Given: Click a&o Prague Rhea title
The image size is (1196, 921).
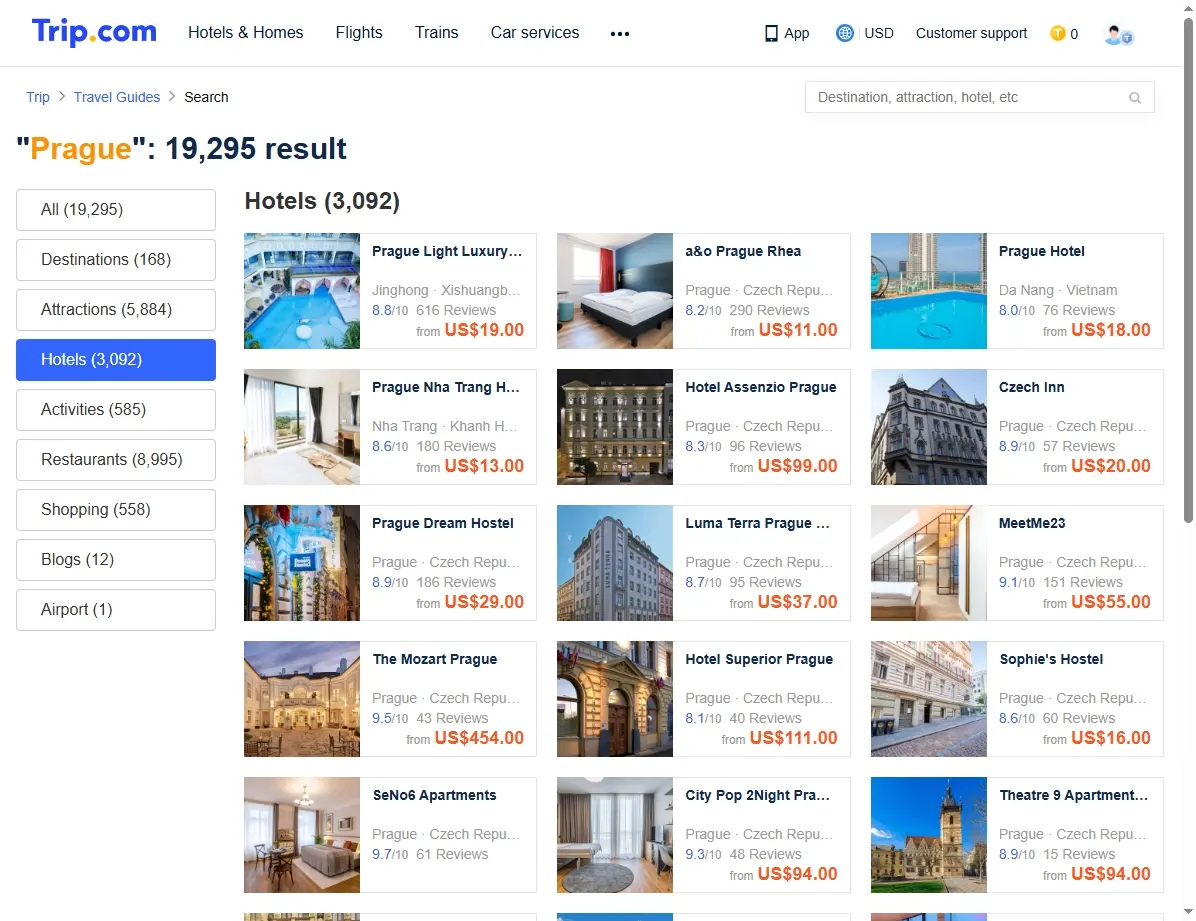Looking at the screenshot, I should click(743, 251).
